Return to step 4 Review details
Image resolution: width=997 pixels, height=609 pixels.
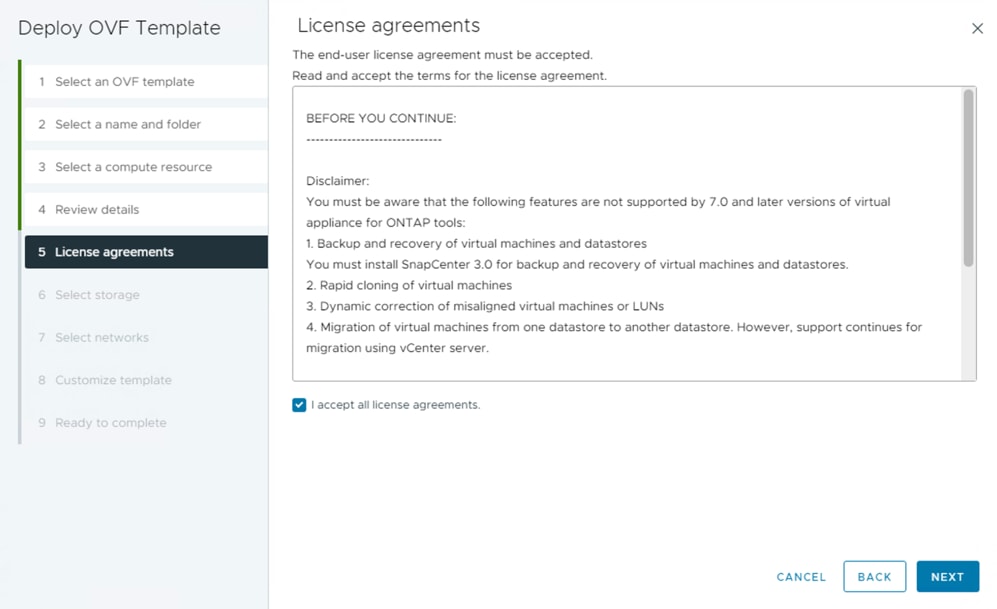coord(97,210)
